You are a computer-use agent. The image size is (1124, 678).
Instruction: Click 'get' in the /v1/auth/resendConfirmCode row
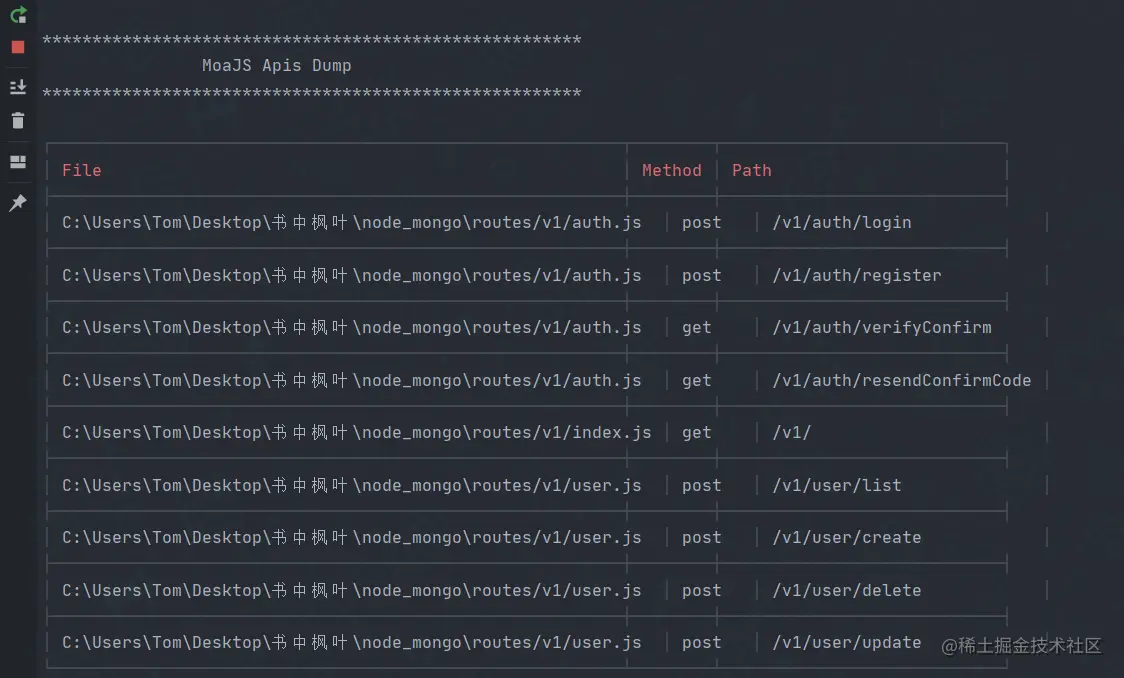pyautogui.click(x=696, y=381)
